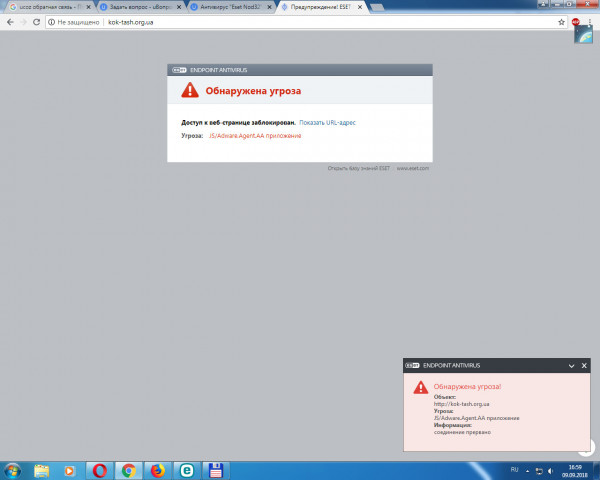Click the extension thumbnail under the toolbar at right
This screenshot has height=480, width=600.
pyautogui.click(x=583, y=34)
